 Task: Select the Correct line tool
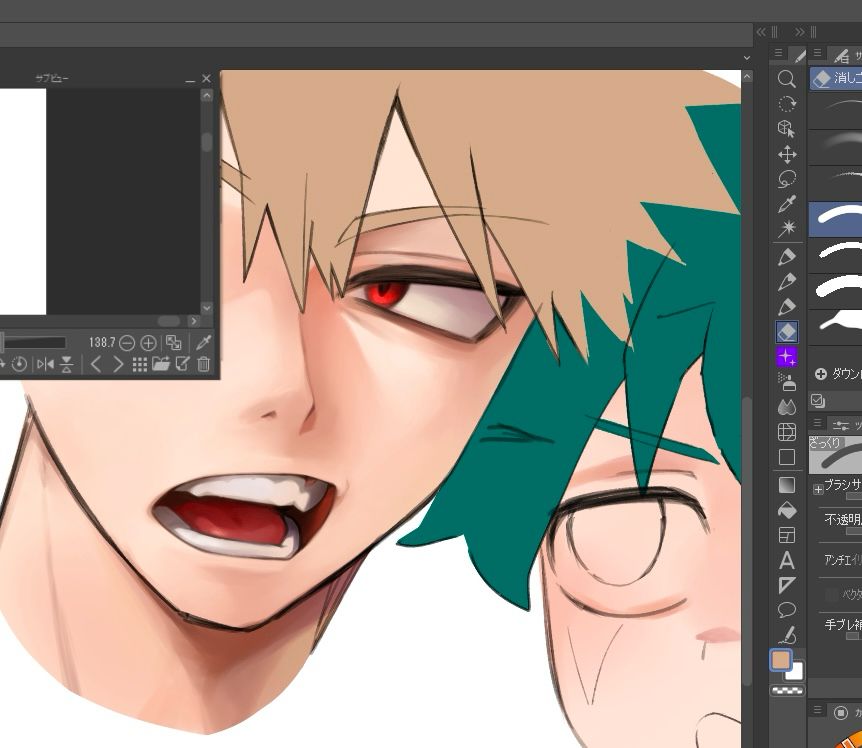(x=787, y=635)
